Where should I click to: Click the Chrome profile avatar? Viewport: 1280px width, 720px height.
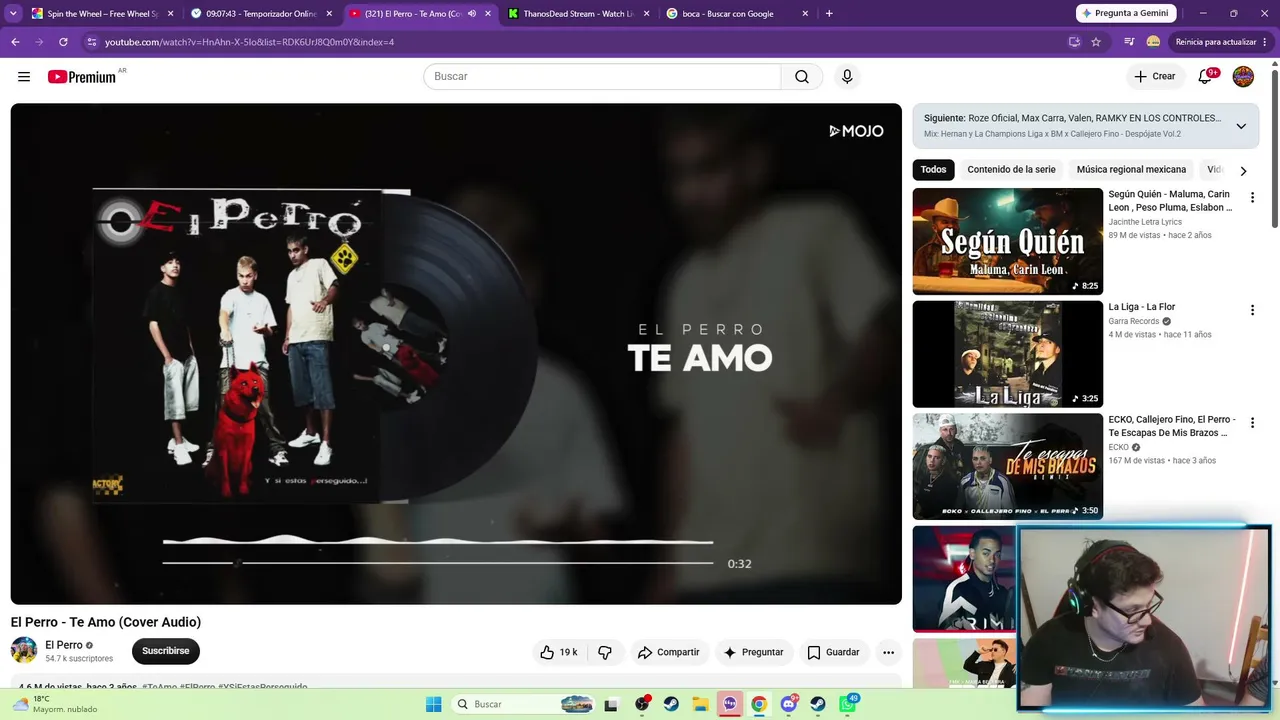1153,42
